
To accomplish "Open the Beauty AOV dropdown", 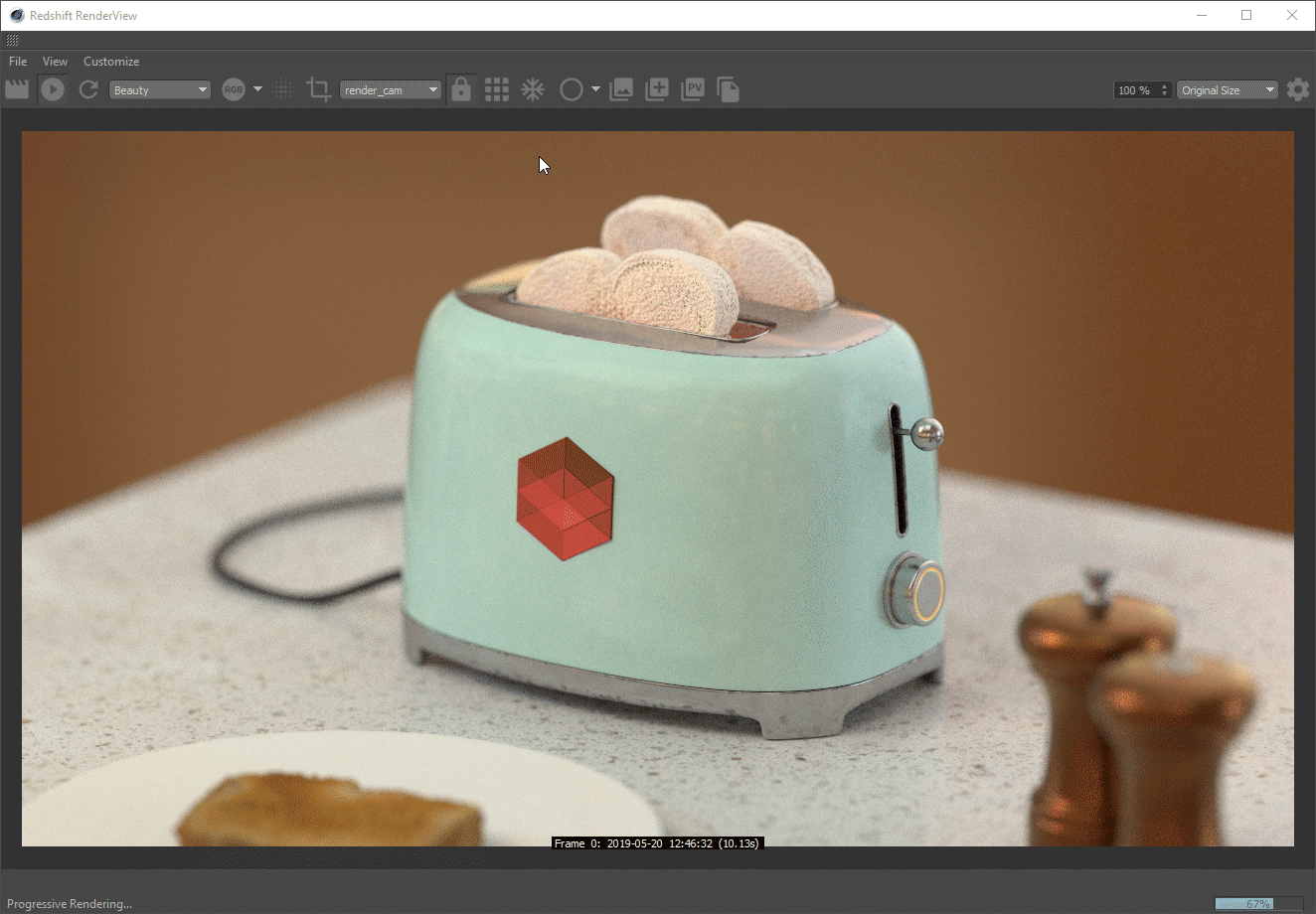I will point(159,89).
